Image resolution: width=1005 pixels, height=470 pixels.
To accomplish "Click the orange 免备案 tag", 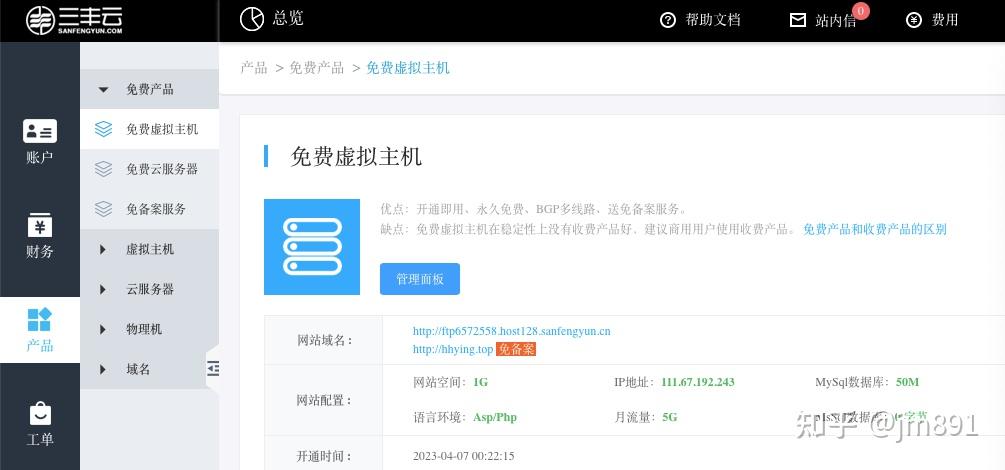I will [516, 349].
